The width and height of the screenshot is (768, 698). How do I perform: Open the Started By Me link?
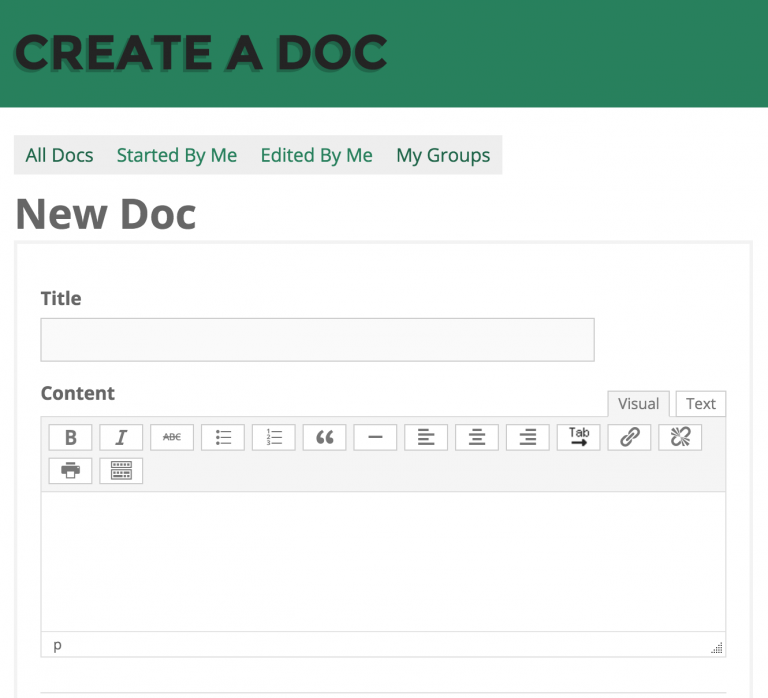[177, 155]
